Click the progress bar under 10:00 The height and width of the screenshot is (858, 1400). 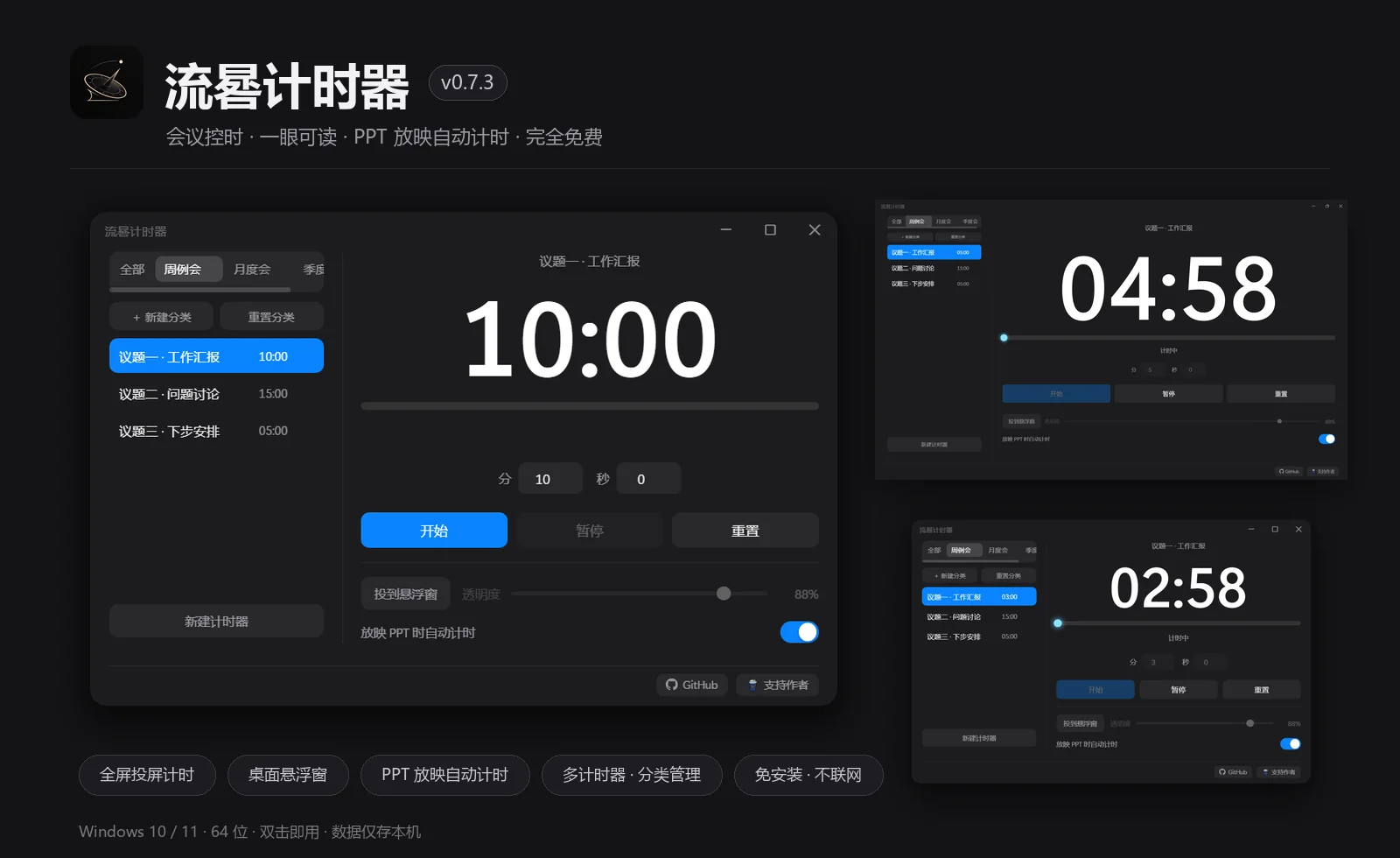(590, 406)
